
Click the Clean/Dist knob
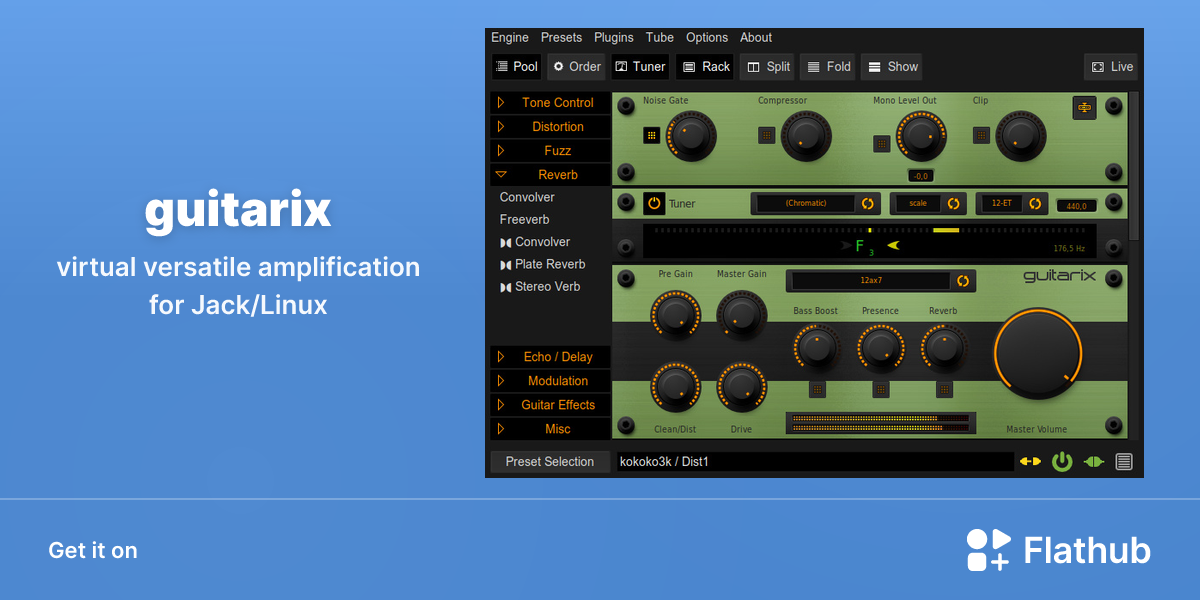675,386
